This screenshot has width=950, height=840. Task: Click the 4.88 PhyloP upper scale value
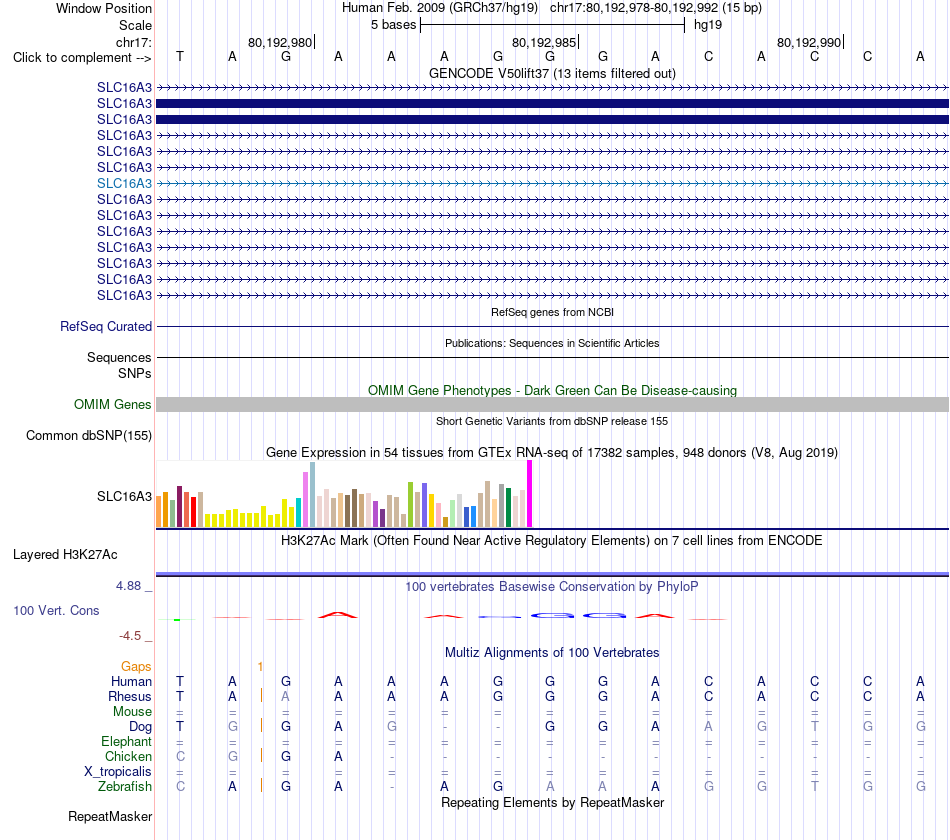(x=128, y=586)
